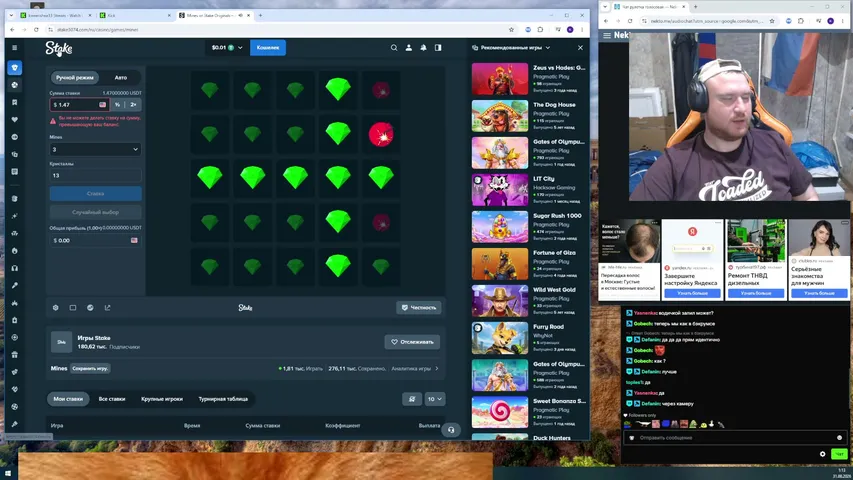Click the blue wallet button
This screenshot has height=480, width=853.
pyautogui.click(x=268, y=48)
